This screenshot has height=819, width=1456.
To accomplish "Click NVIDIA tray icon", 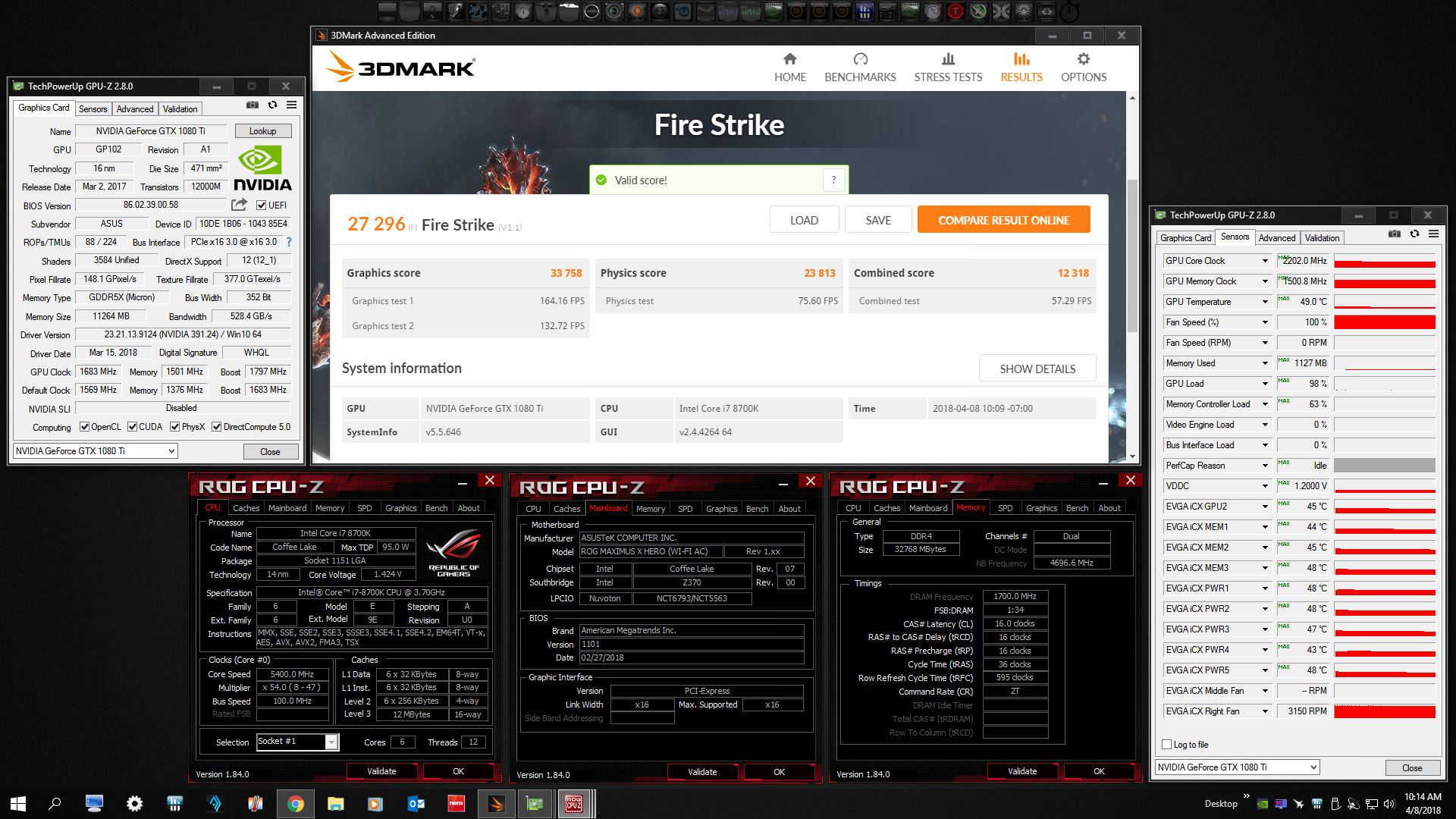I will [x=1263, y=804].
